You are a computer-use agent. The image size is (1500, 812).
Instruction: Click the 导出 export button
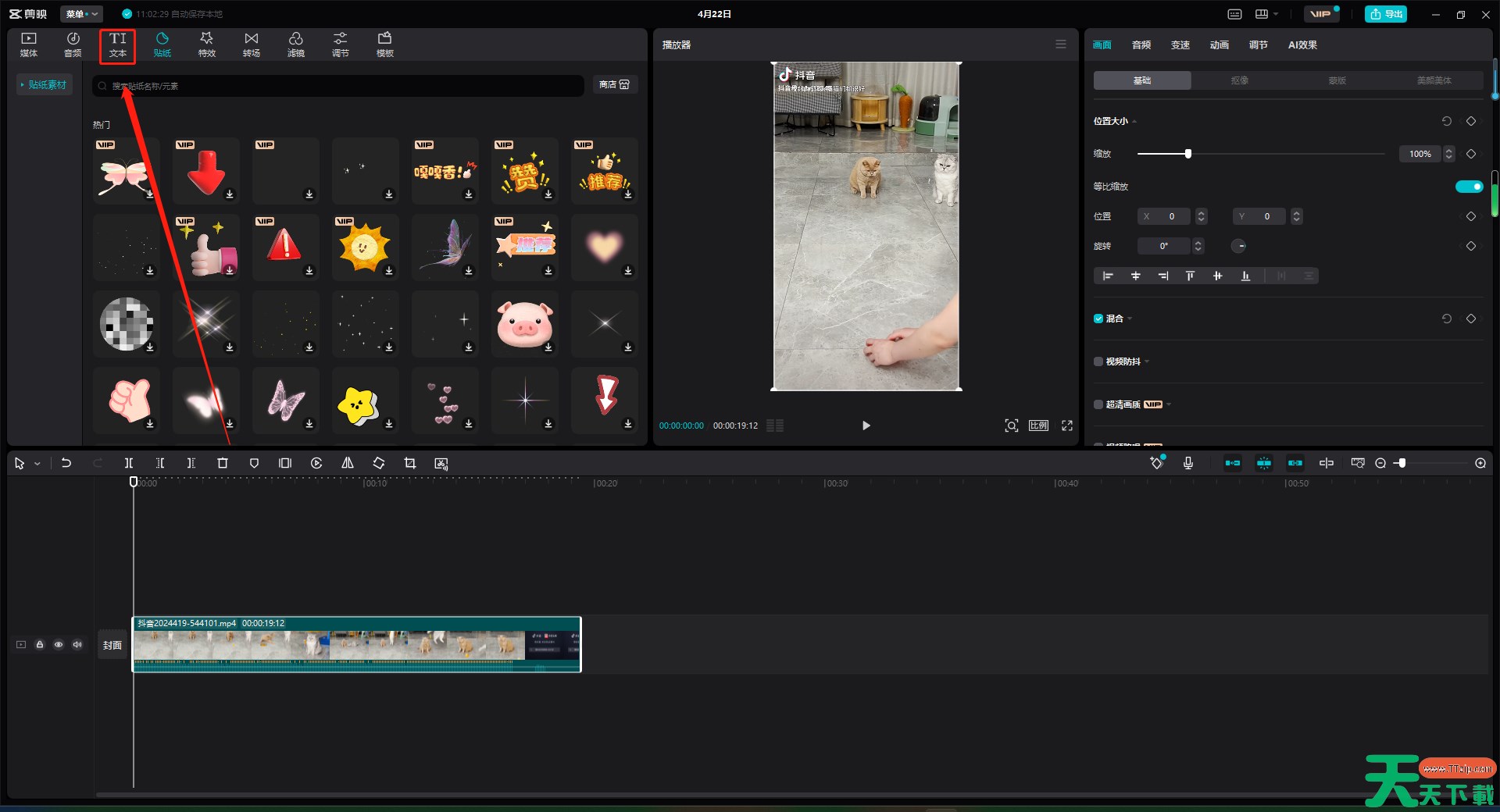[1386, 14]
